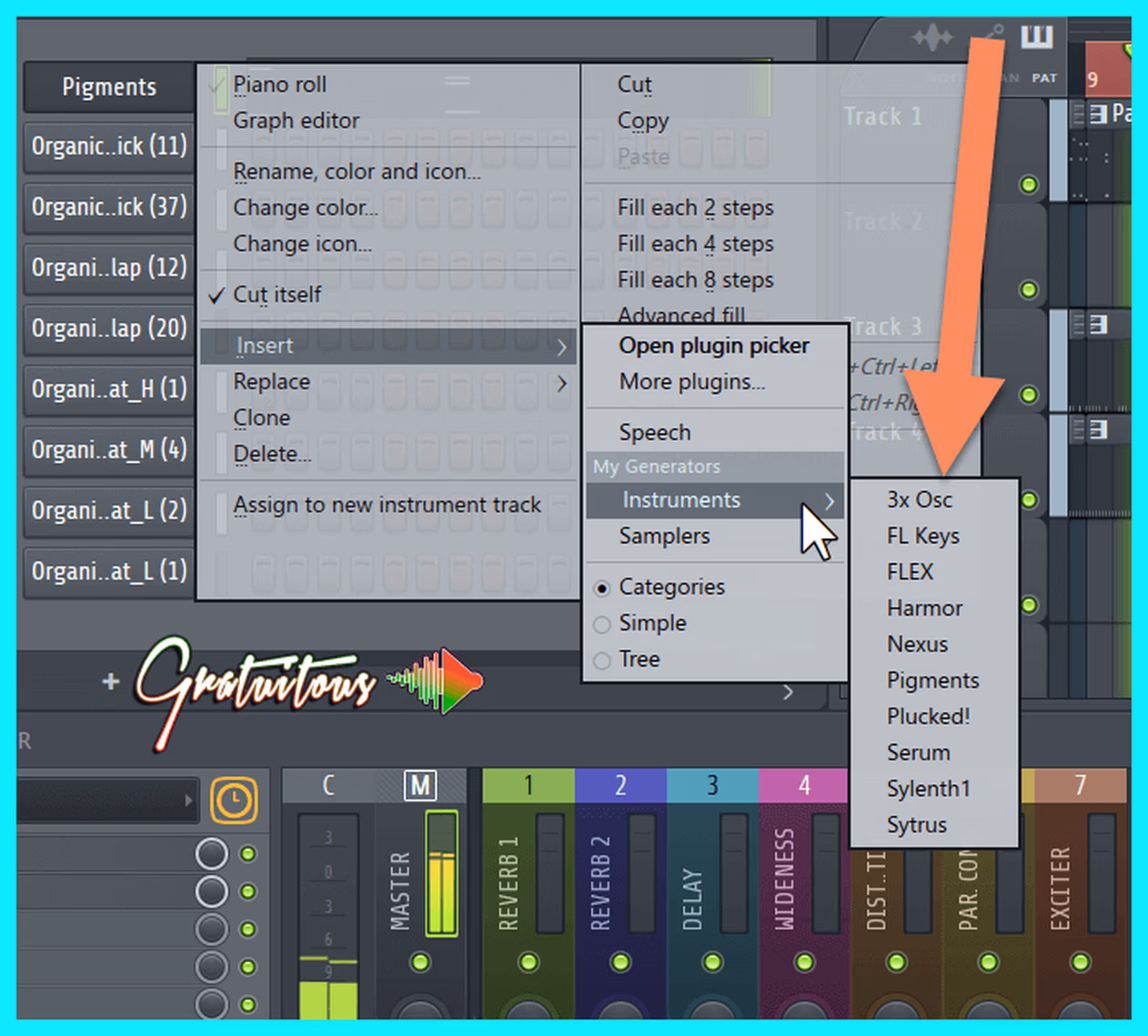Add a new channel with plus icon

(111, 681)
